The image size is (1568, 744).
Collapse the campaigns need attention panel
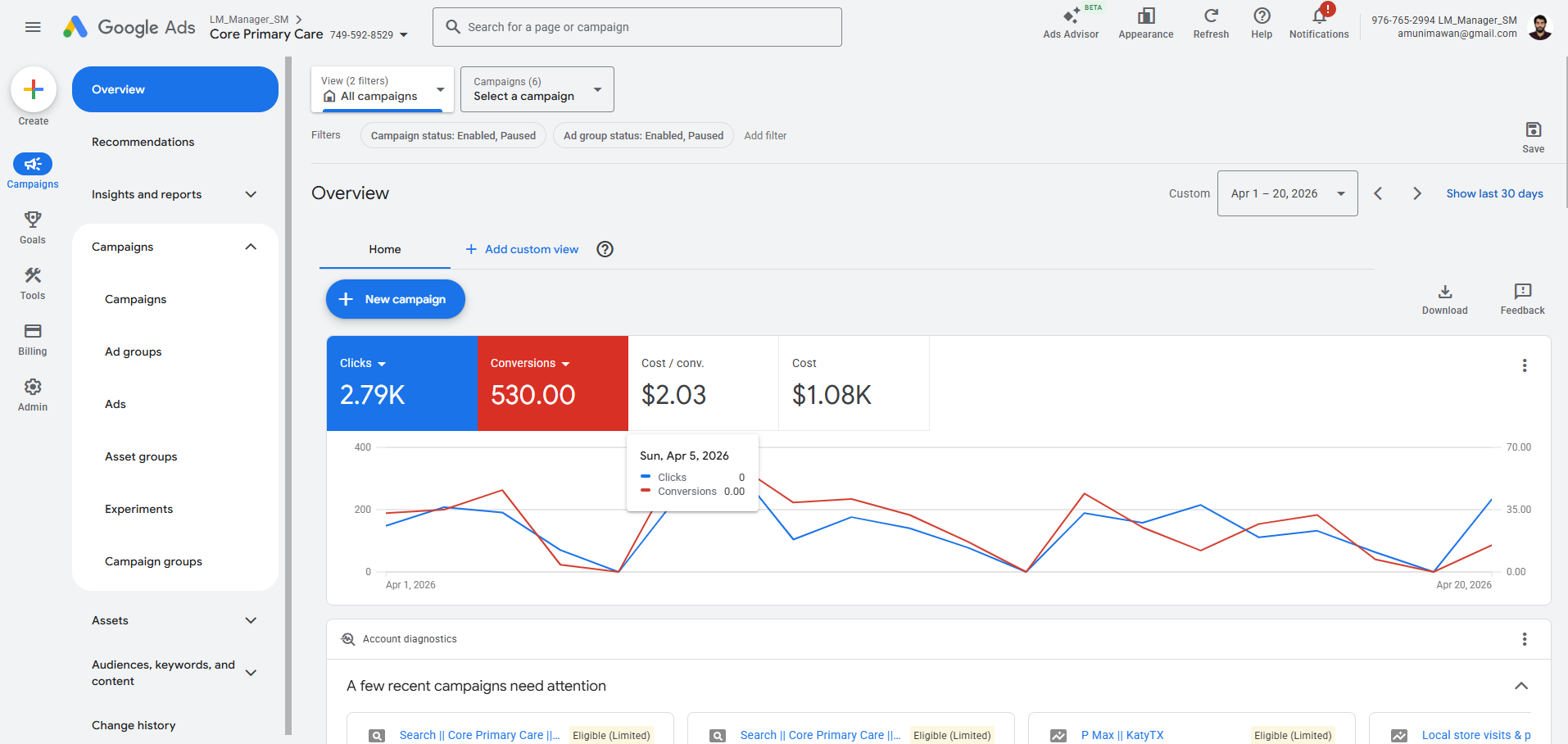tap(1520, 686)
